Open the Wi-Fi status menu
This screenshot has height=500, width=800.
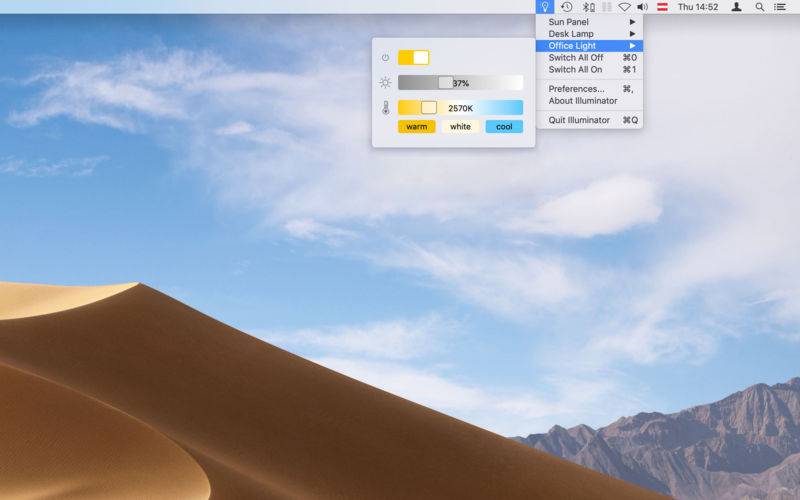624,7
